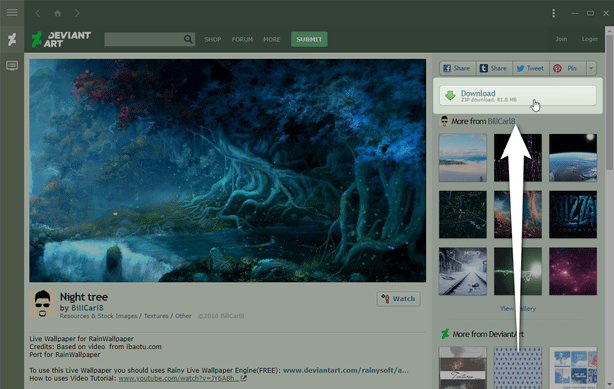Open the SHOP menu item
The height and width of the screenshot is (389, 614).
point(213,40)
